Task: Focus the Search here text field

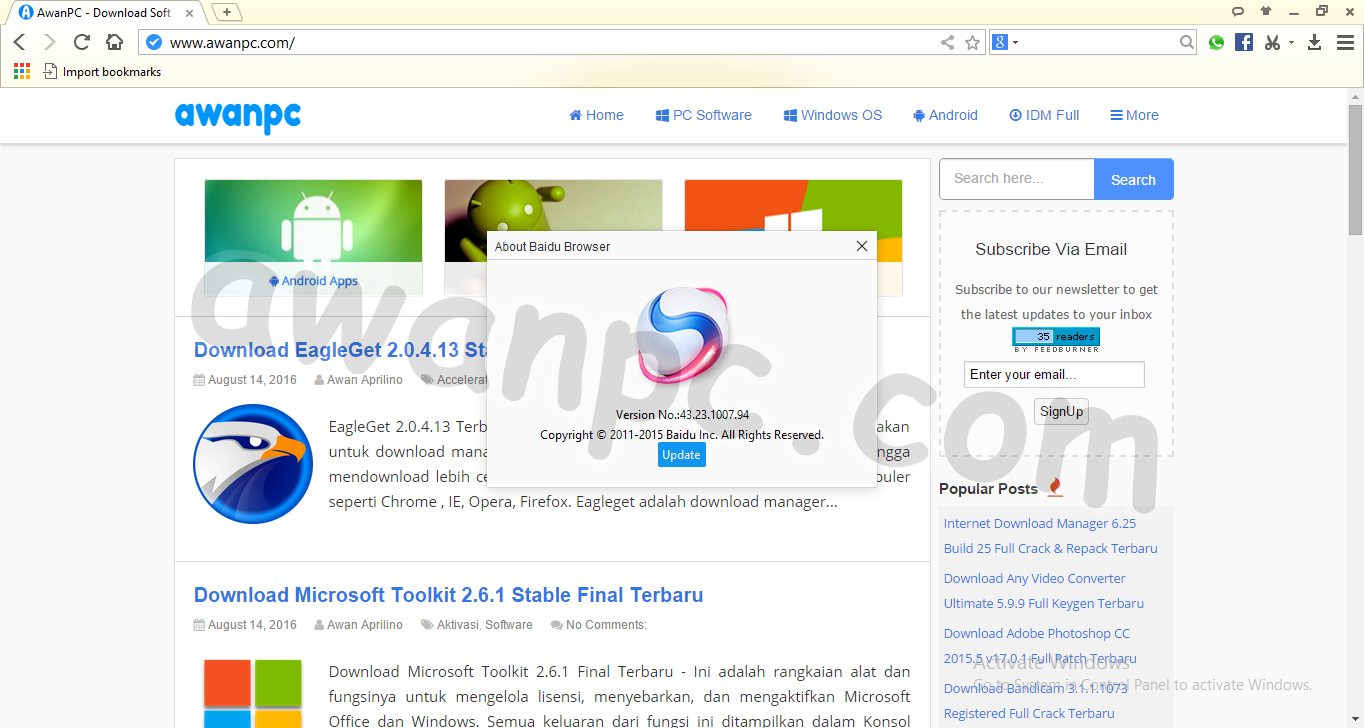Action: (x=1016, y=179)
